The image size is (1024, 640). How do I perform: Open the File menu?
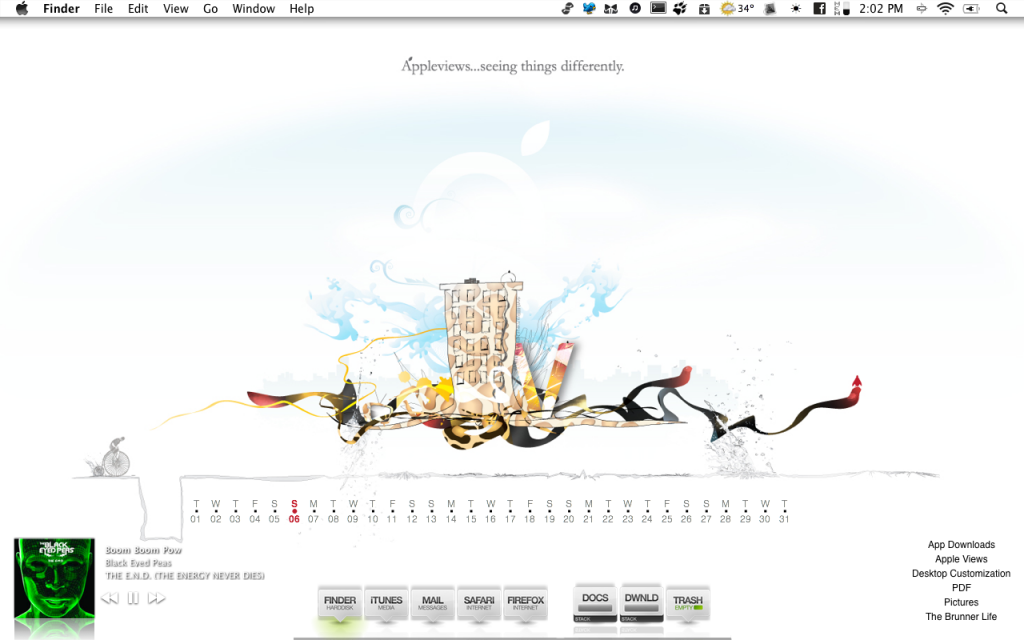point(103,8)
